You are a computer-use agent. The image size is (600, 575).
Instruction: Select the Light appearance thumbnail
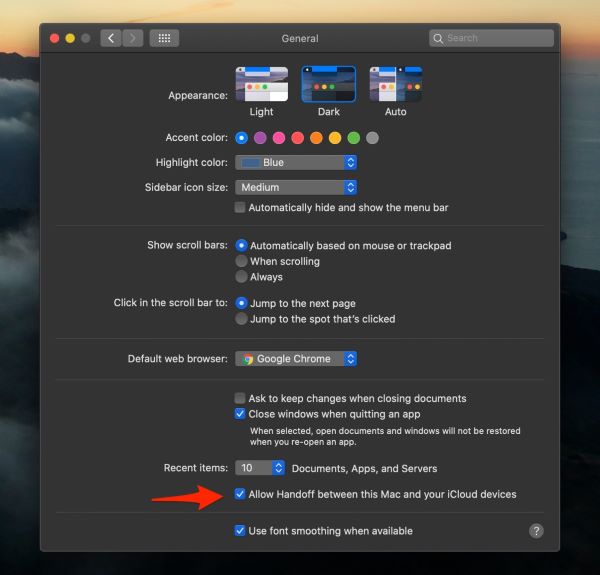[x=262, y=84]
